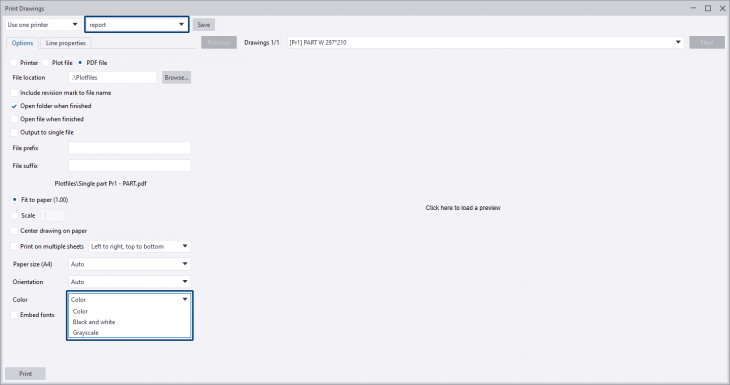Click the Browse button for file location
Viewport: 730px width, 385px height.
(176, 77)
